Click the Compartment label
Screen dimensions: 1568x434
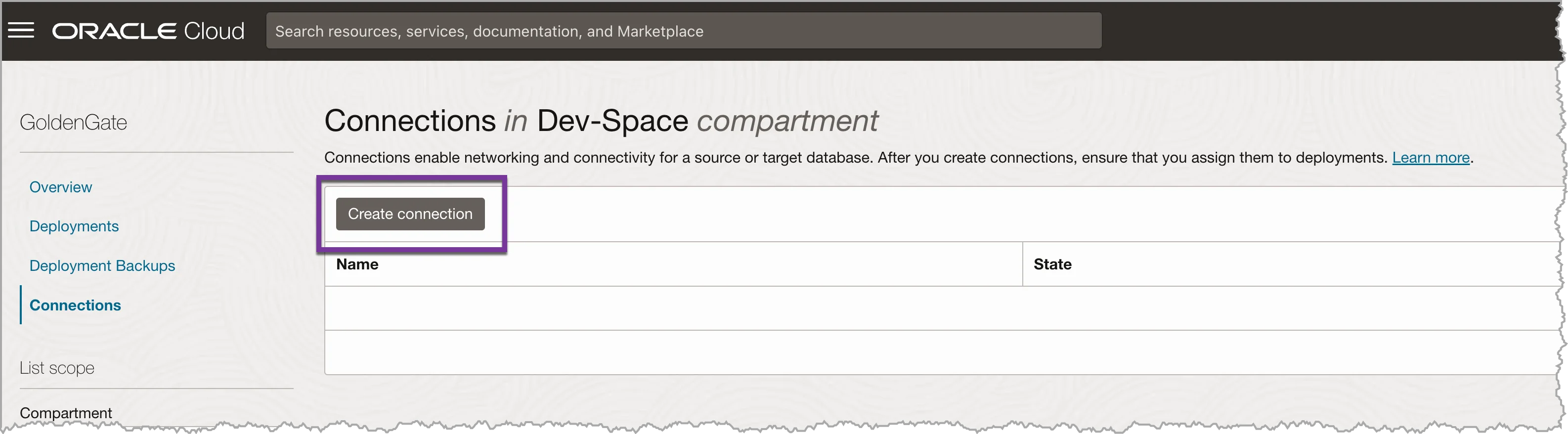pyautogui.click(x=66, y=413)
